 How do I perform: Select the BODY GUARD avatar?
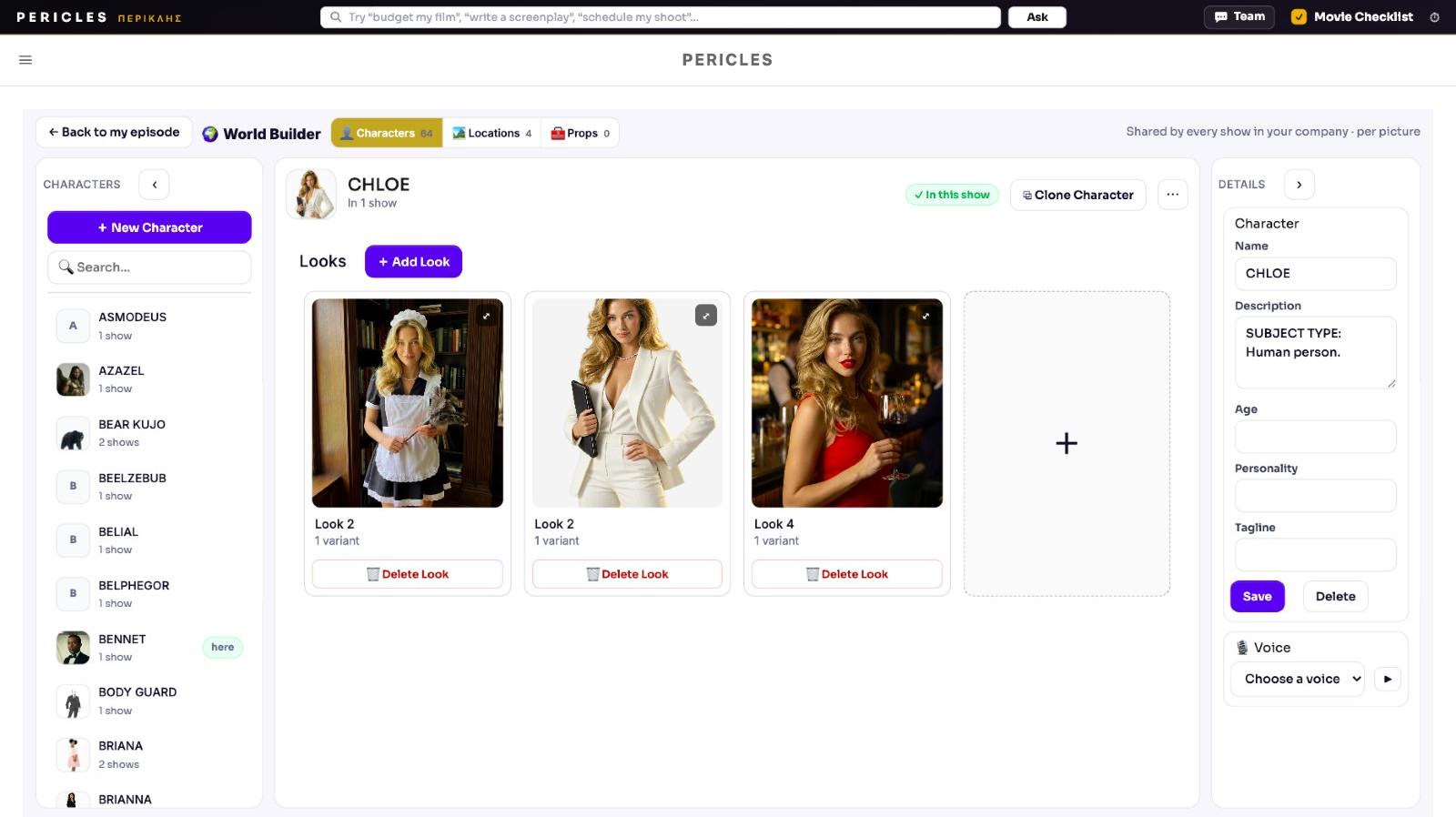click(73, 701)
